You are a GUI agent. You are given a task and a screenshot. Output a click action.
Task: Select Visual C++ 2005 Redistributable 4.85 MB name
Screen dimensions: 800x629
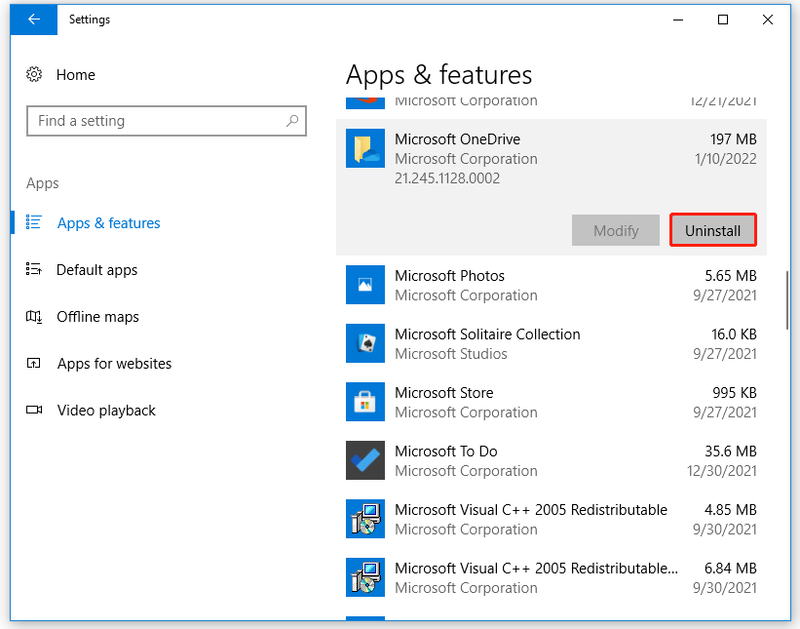tap(531, 510)
